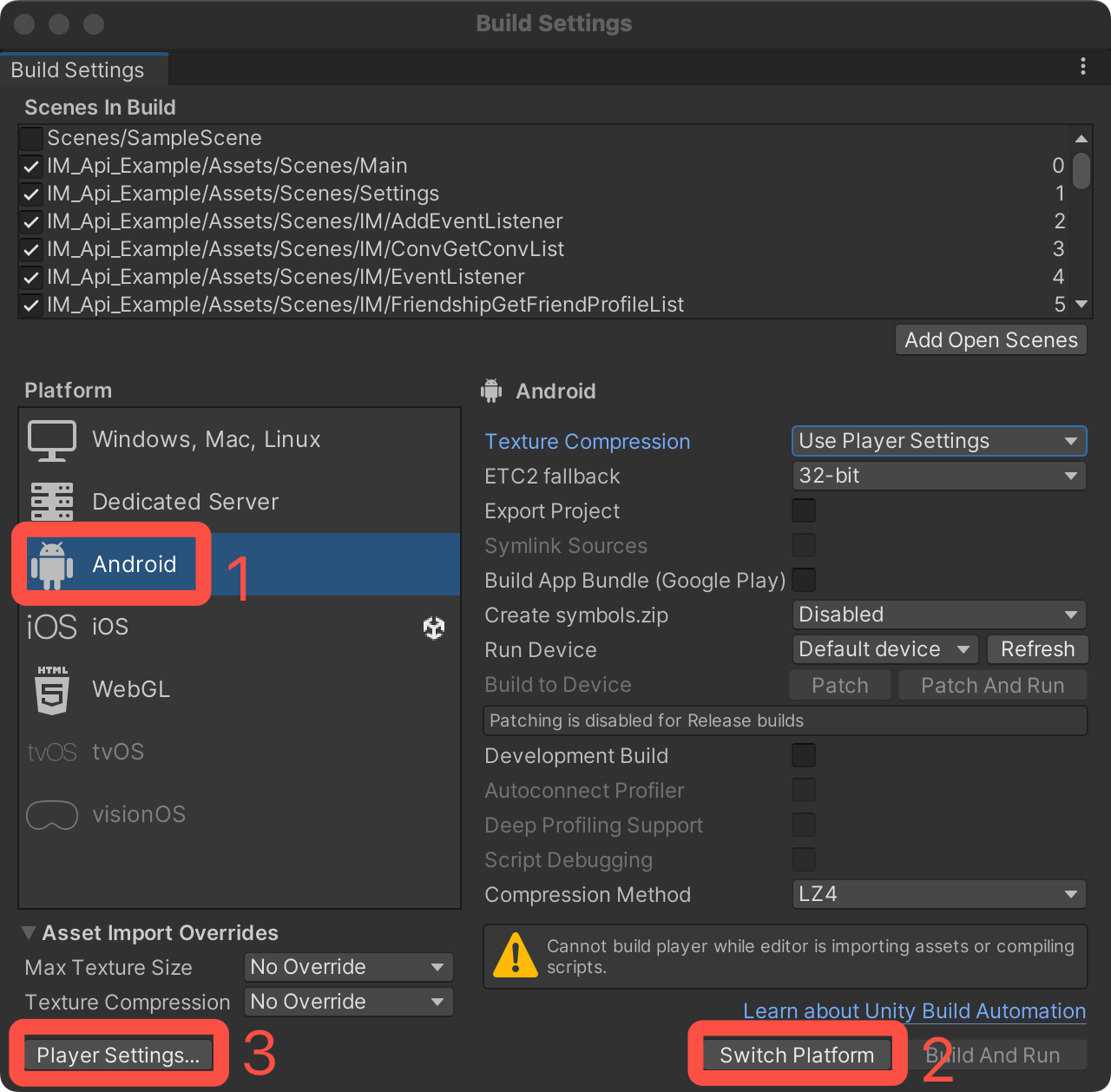Open the three-dot window options menu
Viewport: 1111px width, 1092px height.
point(1082,67)
